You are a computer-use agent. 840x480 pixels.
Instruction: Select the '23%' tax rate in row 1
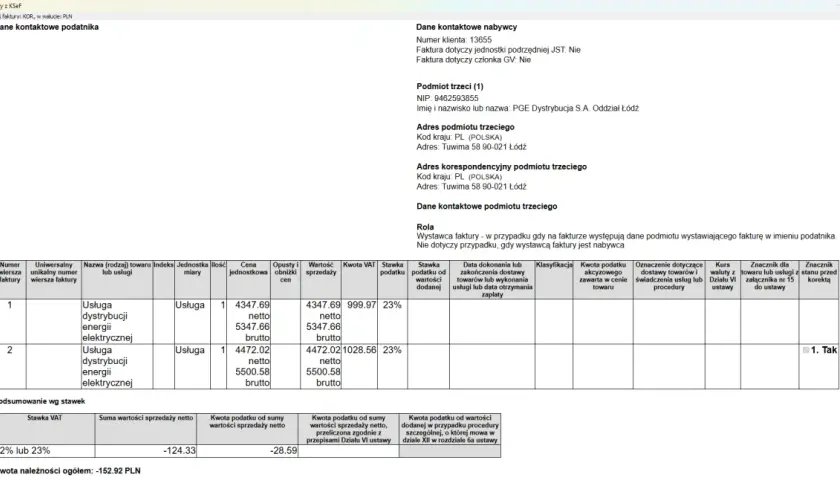tap(392, 305)
